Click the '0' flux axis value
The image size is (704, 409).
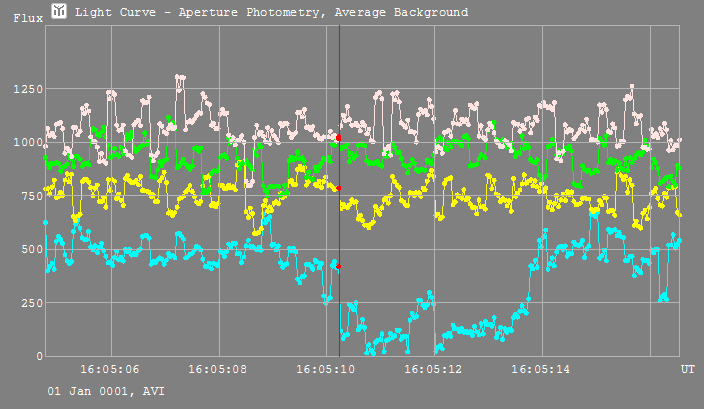(40, 356)
